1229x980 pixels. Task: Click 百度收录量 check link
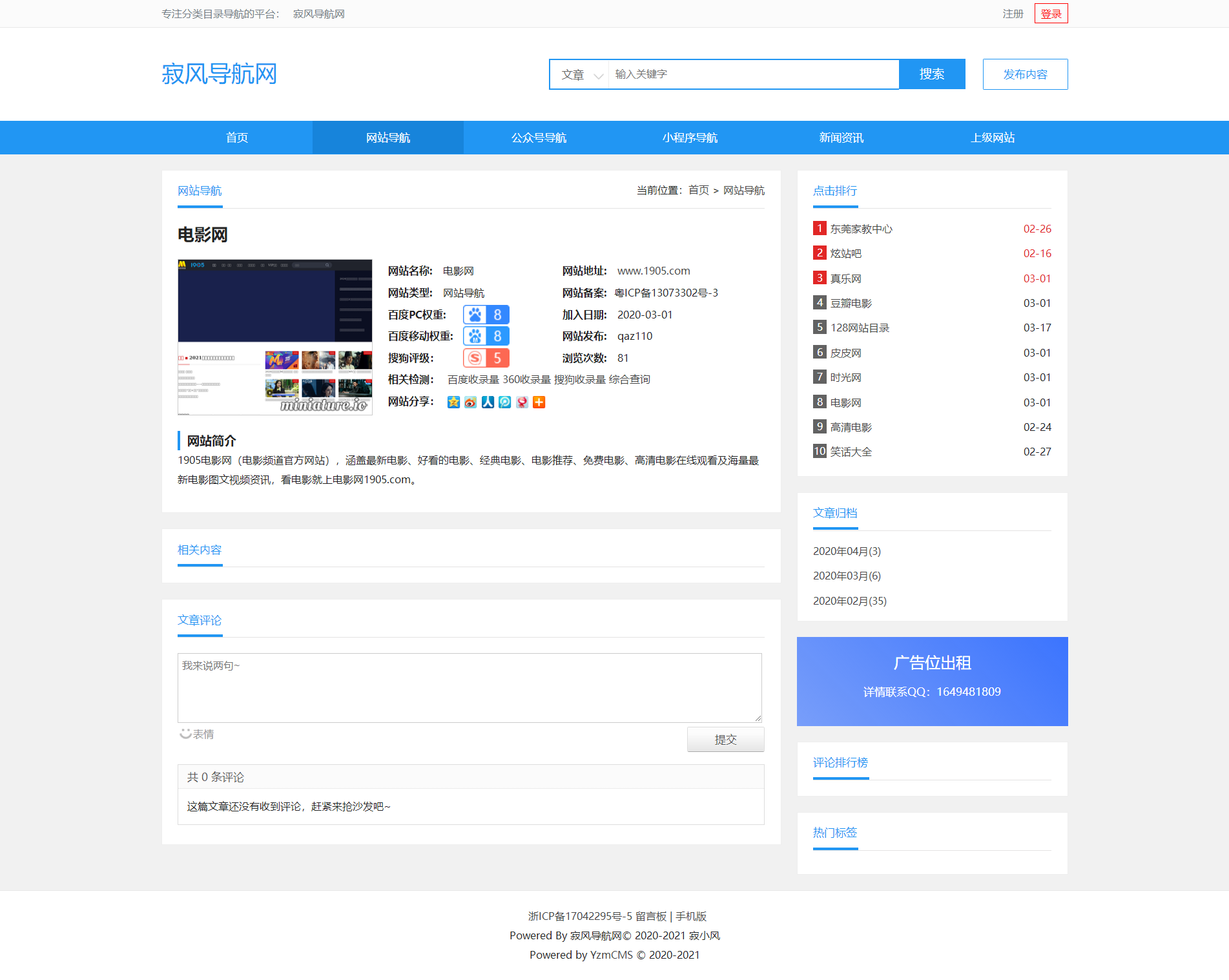[473, 379]
